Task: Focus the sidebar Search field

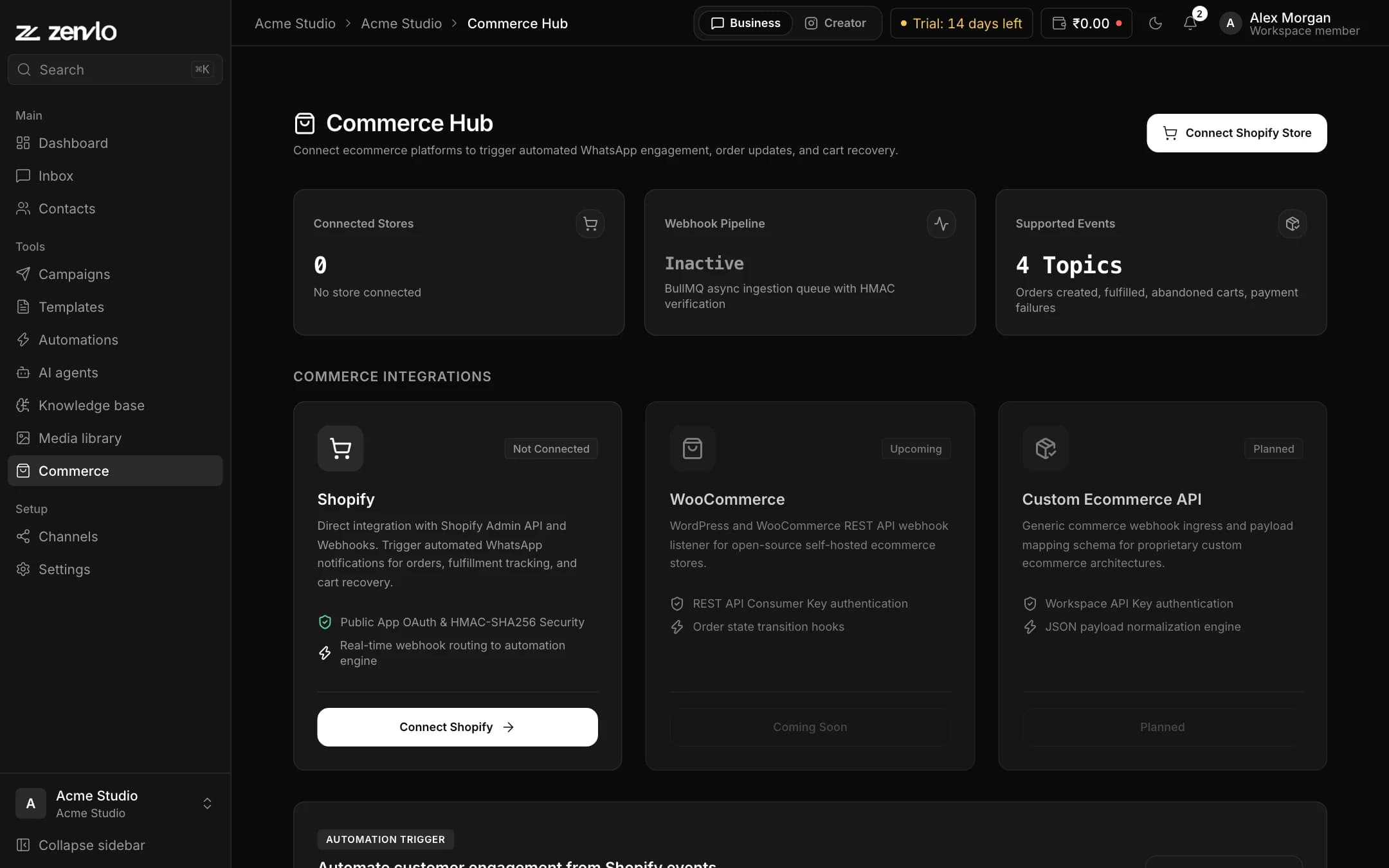Action: pyautogui.click(x=115, y=69)
